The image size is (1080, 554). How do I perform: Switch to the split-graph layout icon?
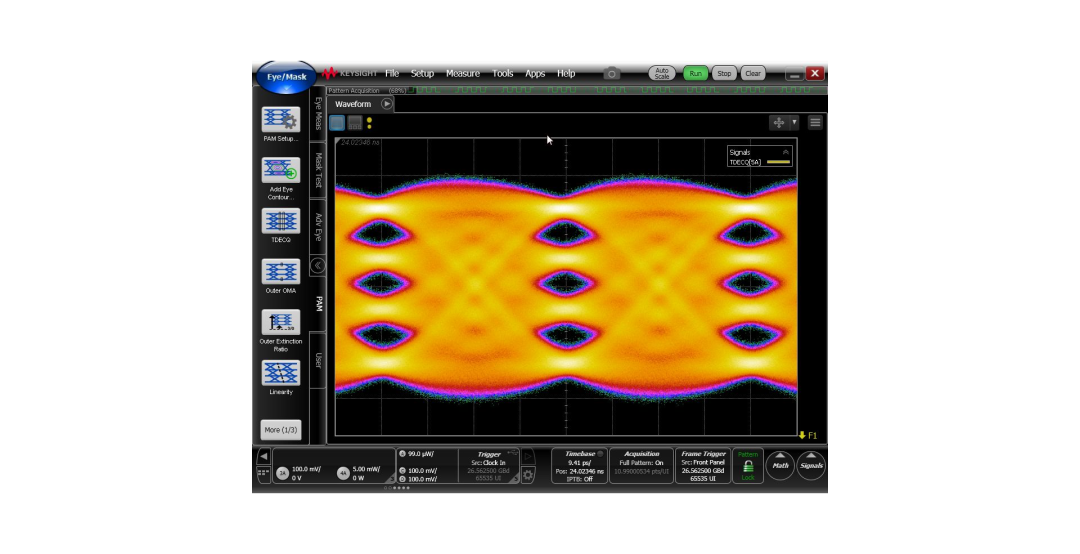pyautogui.click(x=355, y=123)
